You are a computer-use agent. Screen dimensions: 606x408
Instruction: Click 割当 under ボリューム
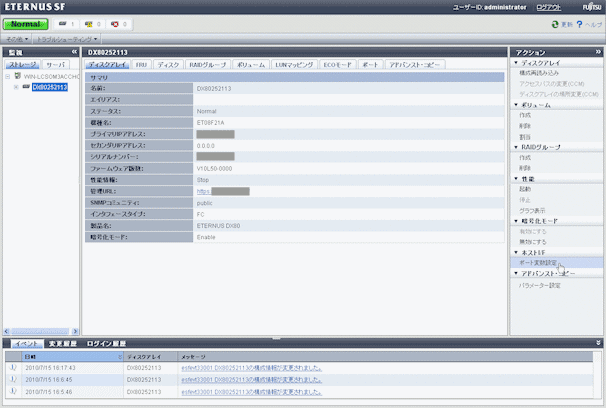tap(525, 137)
